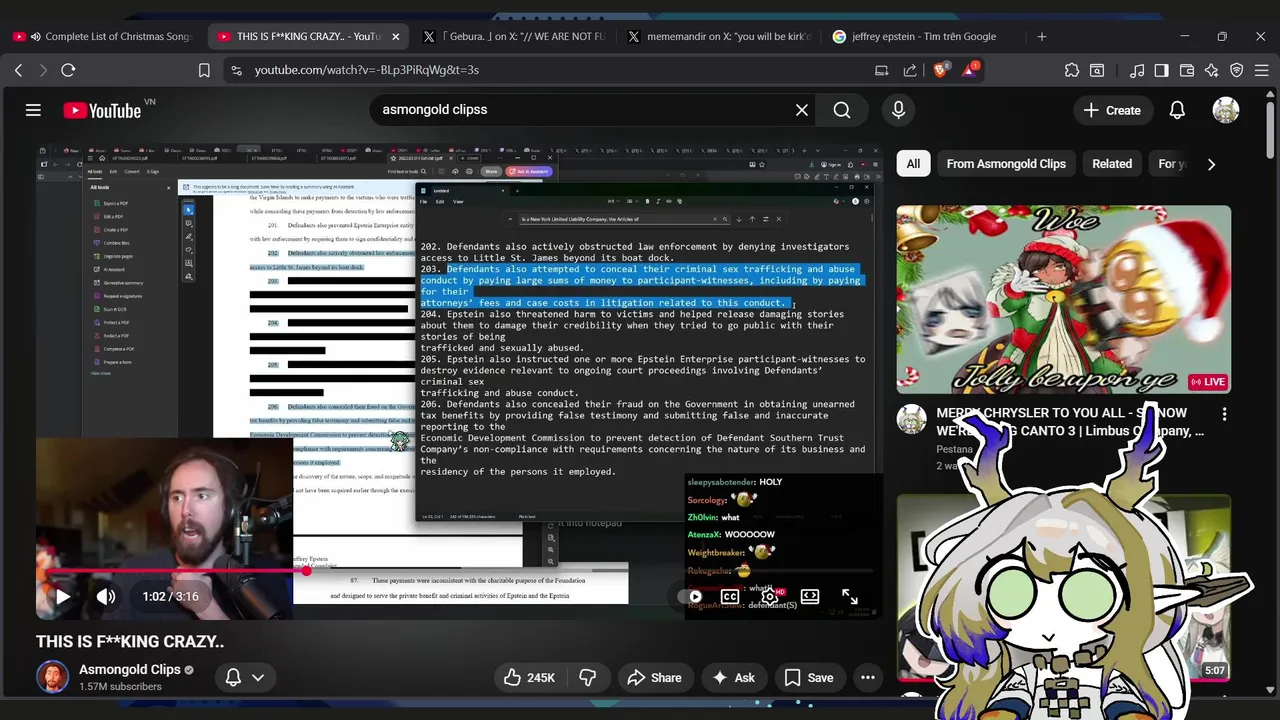The width and height of the screenshot is (1280, 720).
Task: Dislike this video
Action: [x=588, y=678]
